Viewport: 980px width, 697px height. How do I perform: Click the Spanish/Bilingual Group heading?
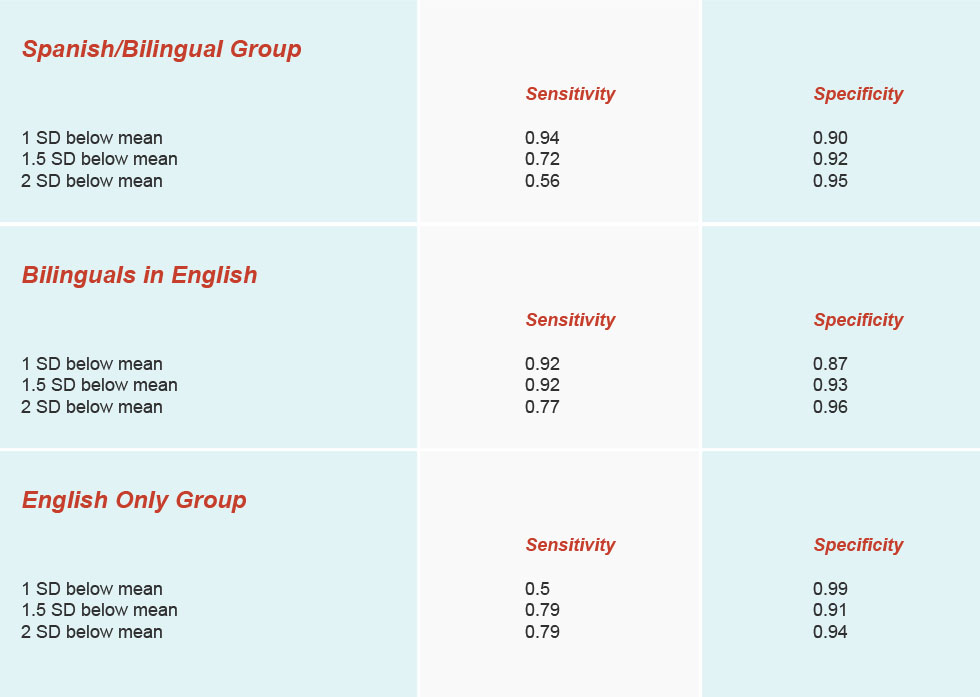point(162,49)
